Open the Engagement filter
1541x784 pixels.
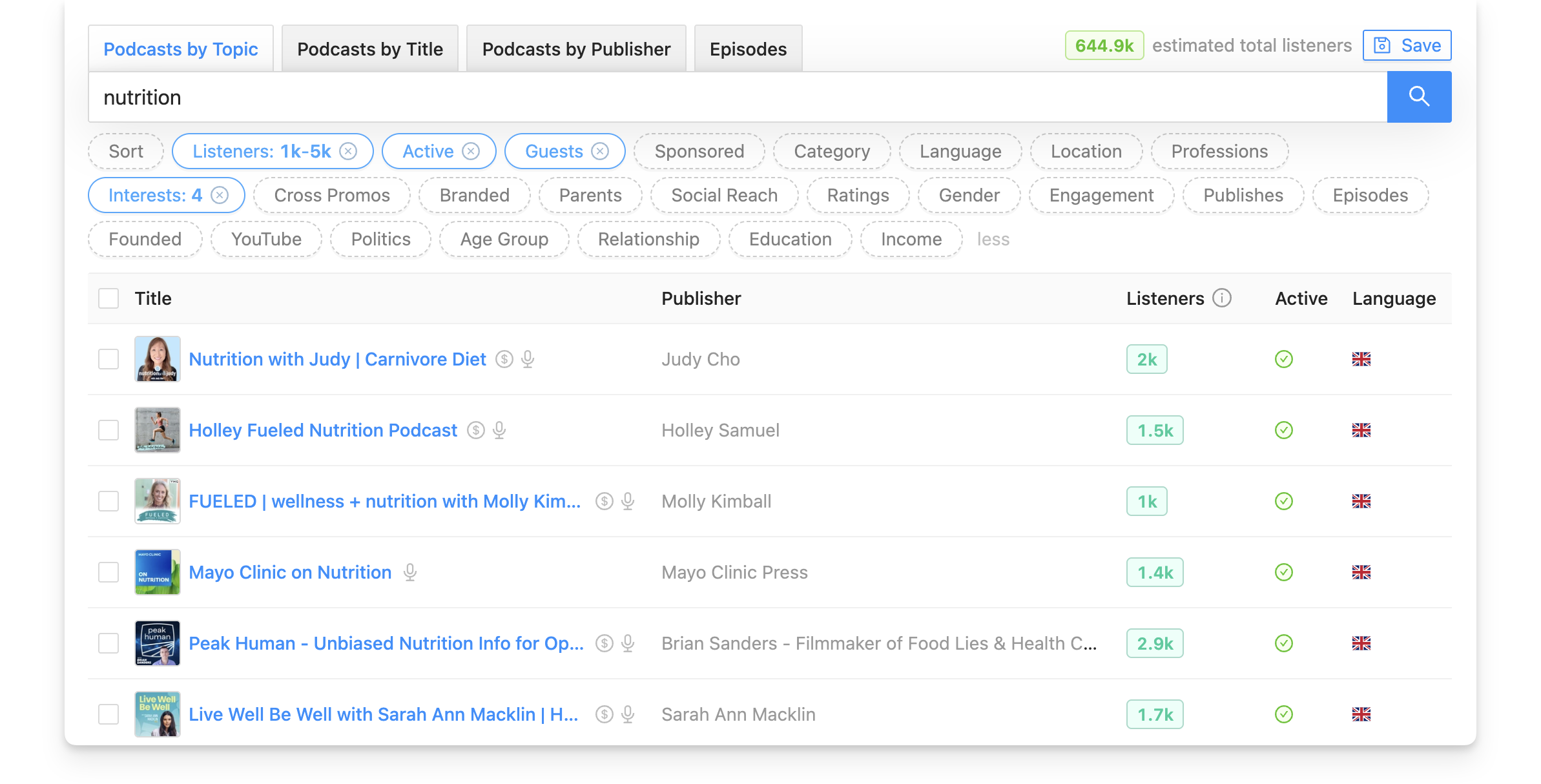[1101, 195]
